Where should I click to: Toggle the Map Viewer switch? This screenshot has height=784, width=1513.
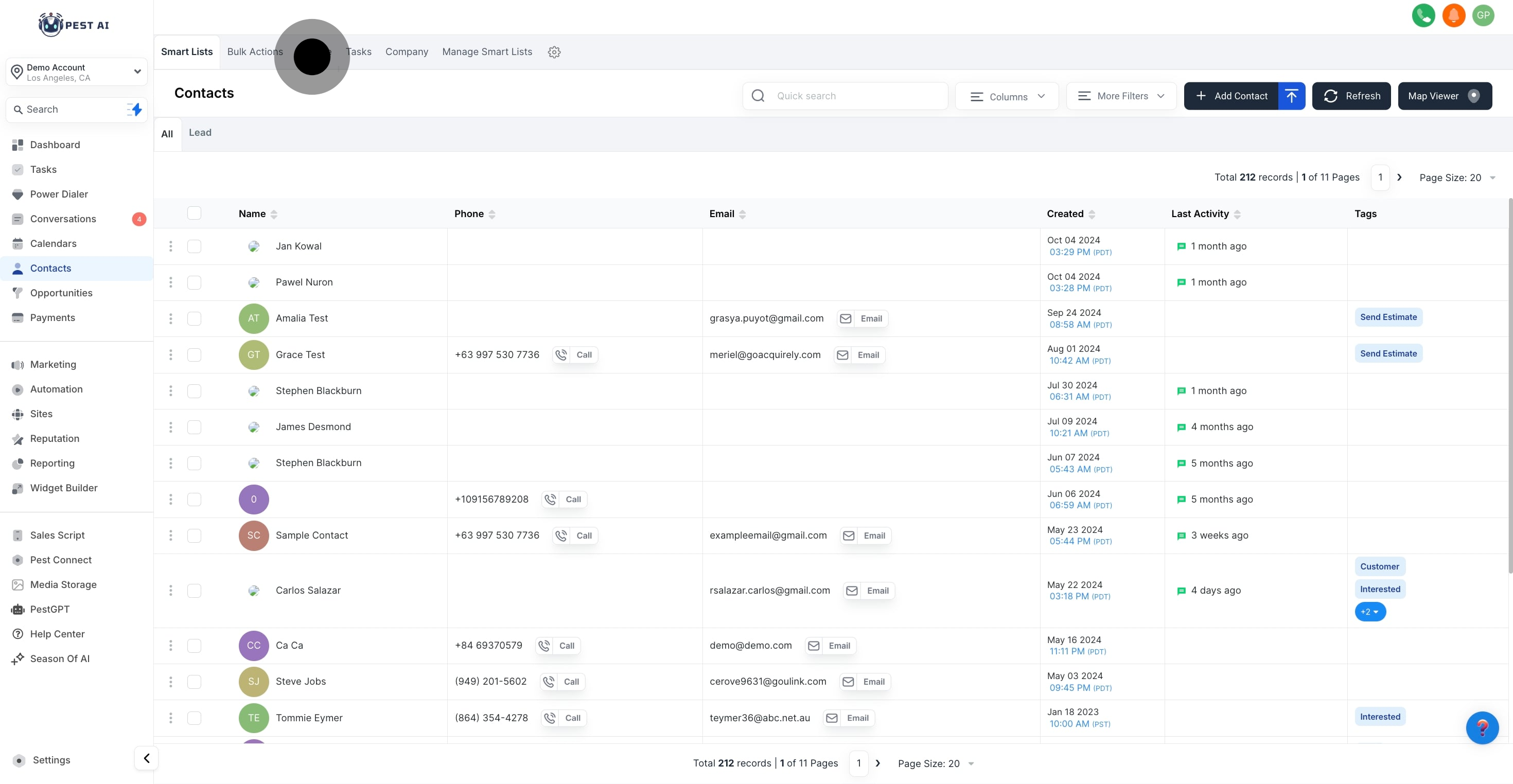point(1473,96)
